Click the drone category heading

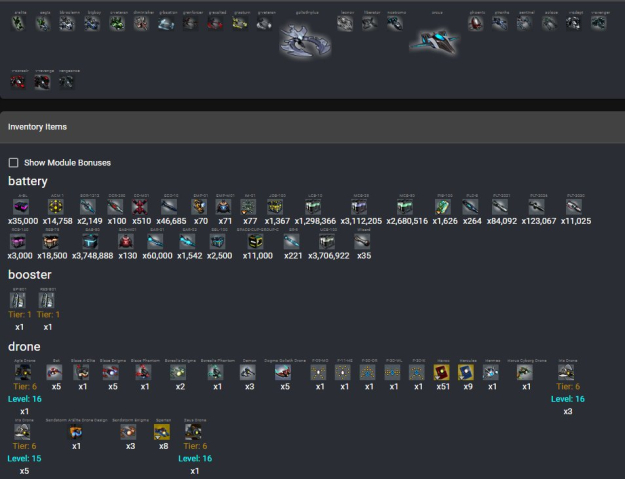[25, 346]
